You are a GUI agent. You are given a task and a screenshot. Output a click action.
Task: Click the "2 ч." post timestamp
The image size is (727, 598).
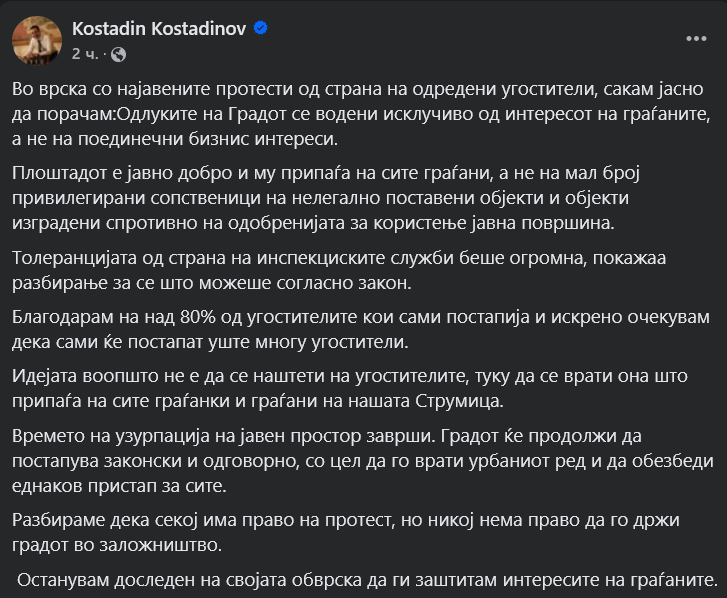(84, 52)
